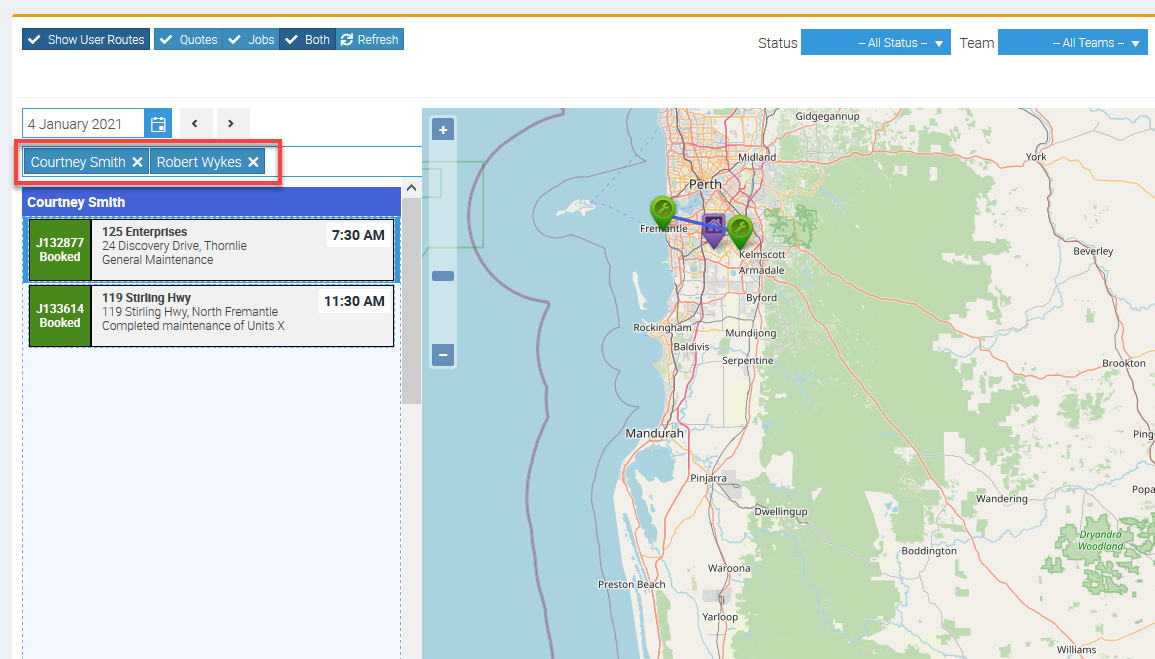Toggle Show User Routes checkbox
Viewport: 1155px width, 659px height.
point(86,40)
